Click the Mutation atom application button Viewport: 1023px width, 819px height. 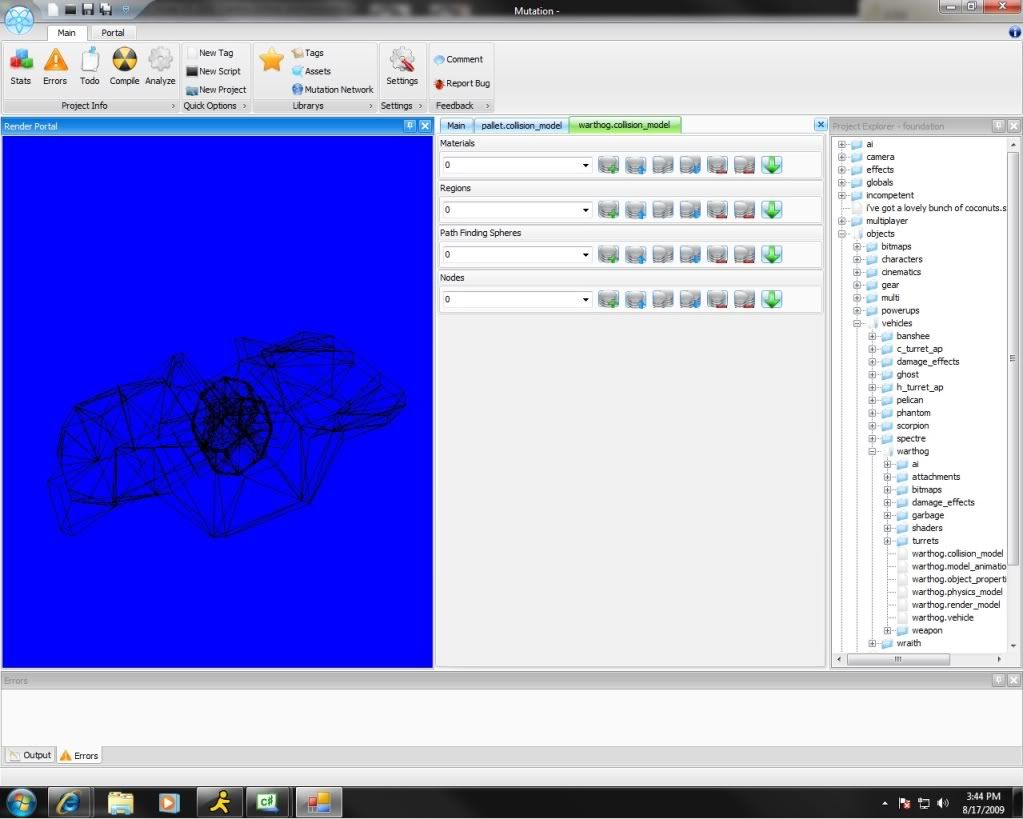19,20
